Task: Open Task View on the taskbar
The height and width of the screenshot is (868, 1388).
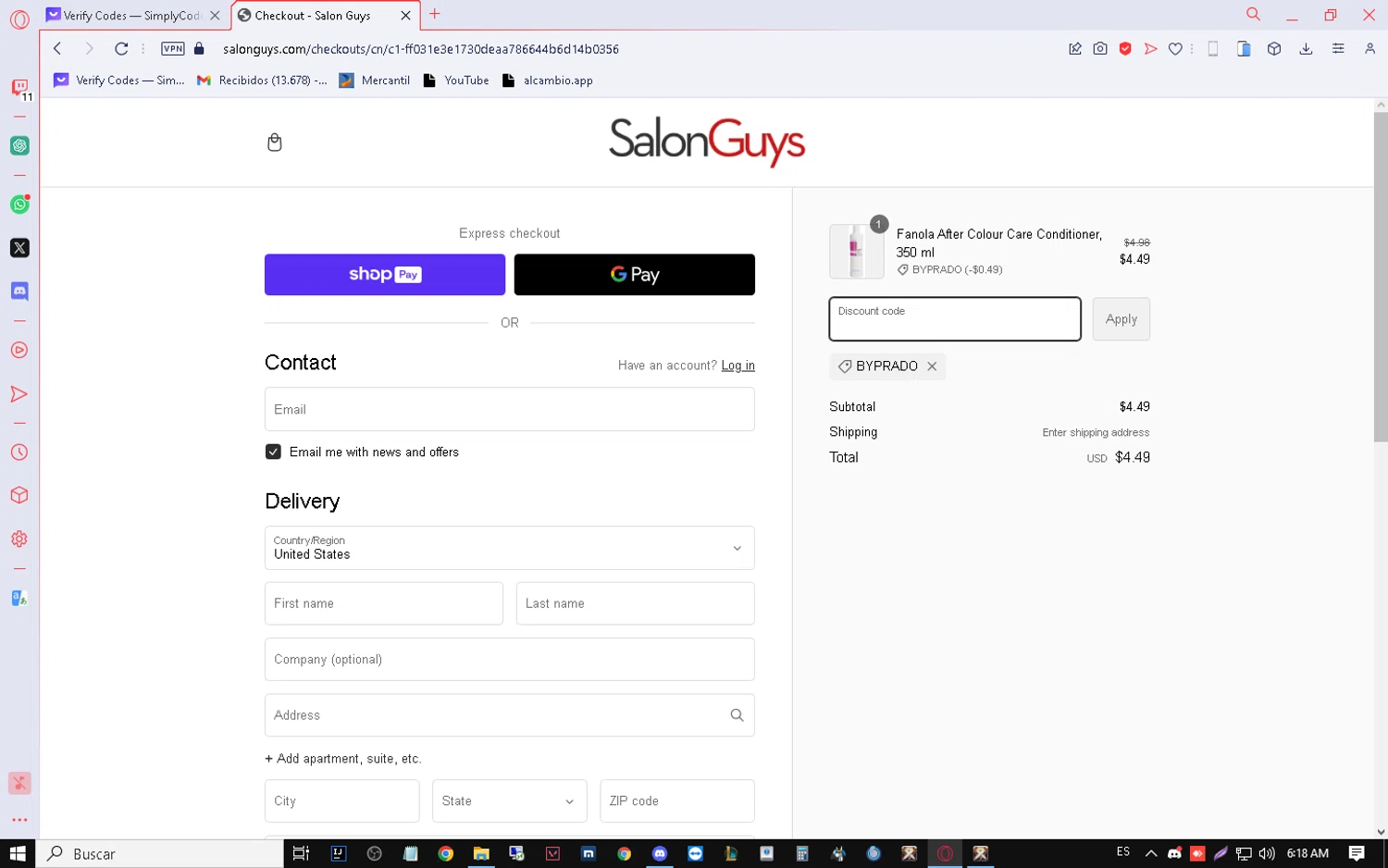Action: pos(301,854)
